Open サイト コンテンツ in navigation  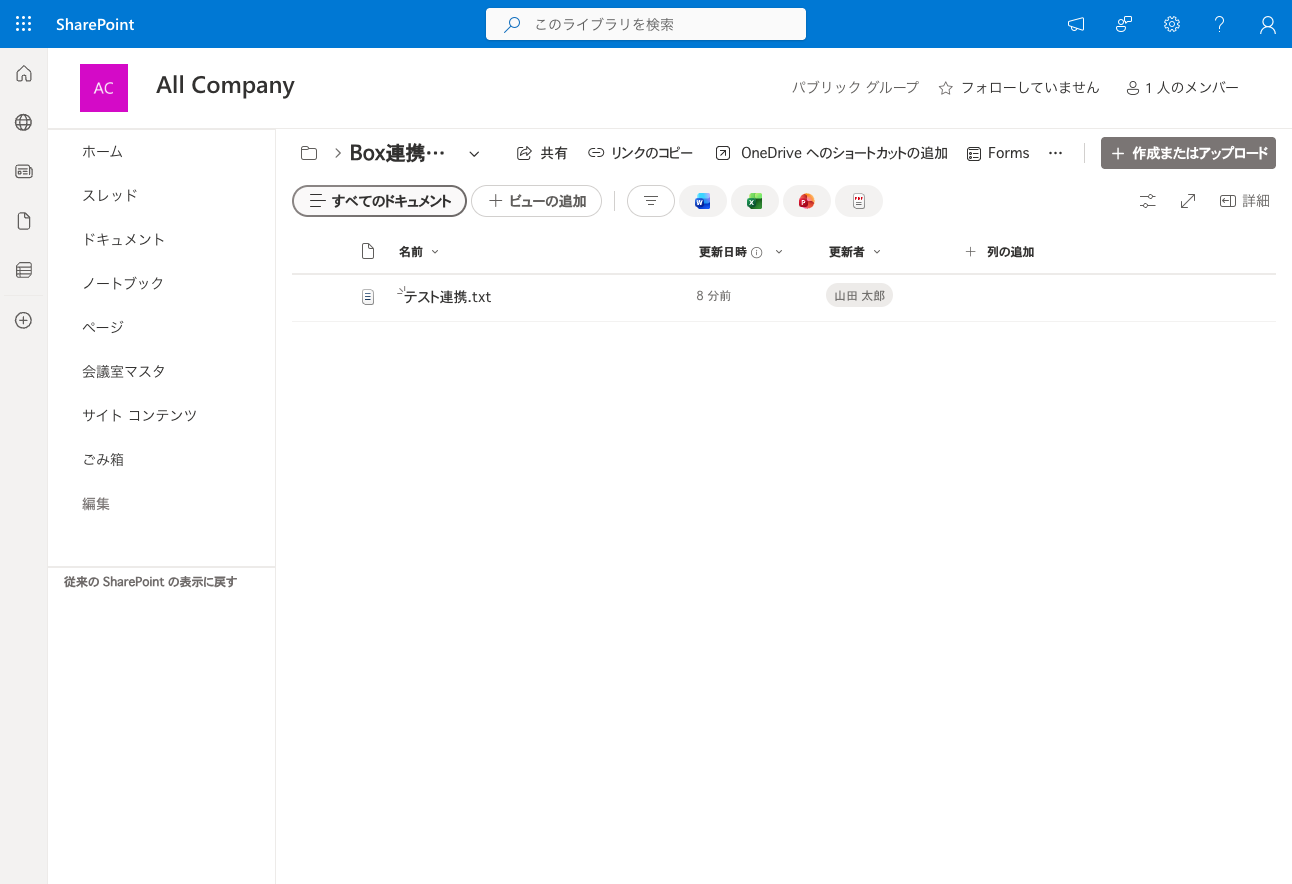click(x=140, y=415)
